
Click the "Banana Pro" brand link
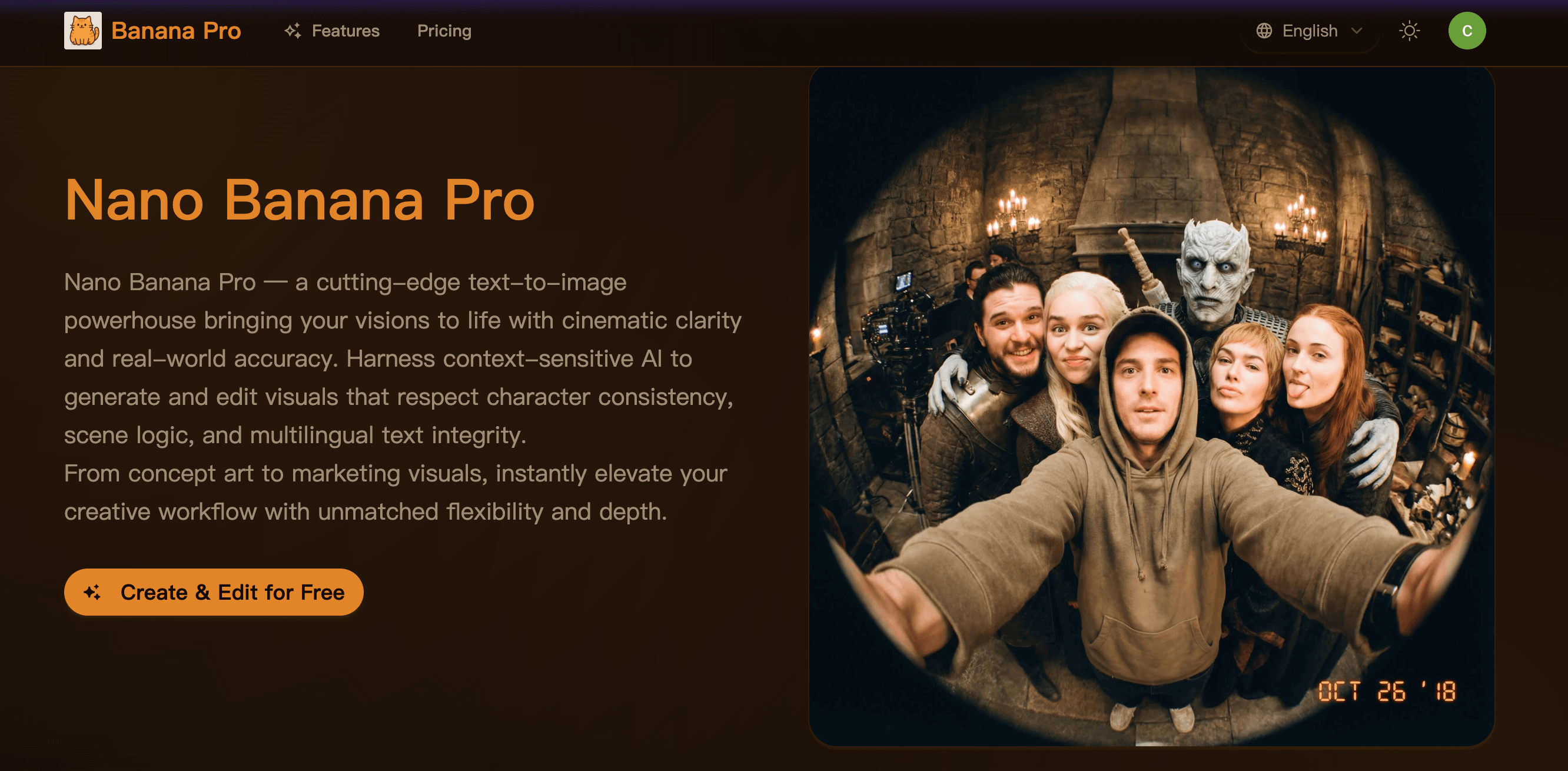click(x=176, y=31)
